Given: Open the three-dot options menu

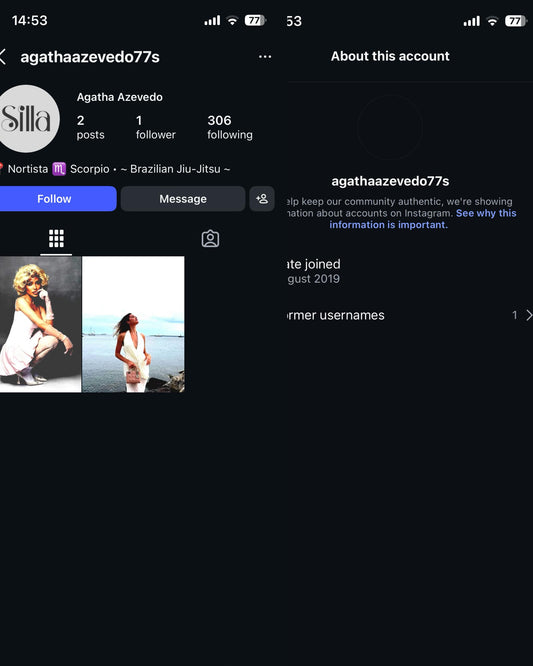Looking at the screenshot, I should point(265,56).
